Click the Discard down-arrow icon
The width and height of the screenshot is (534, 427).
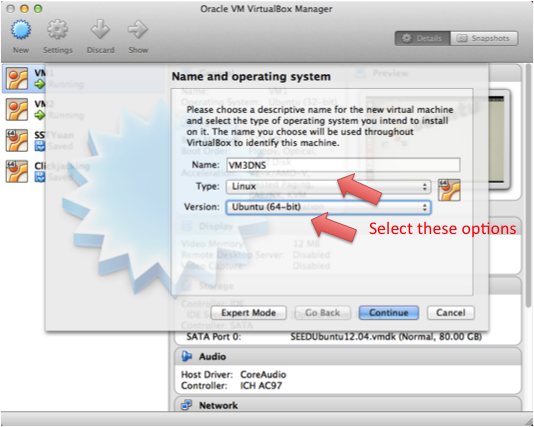coord(100,29)
